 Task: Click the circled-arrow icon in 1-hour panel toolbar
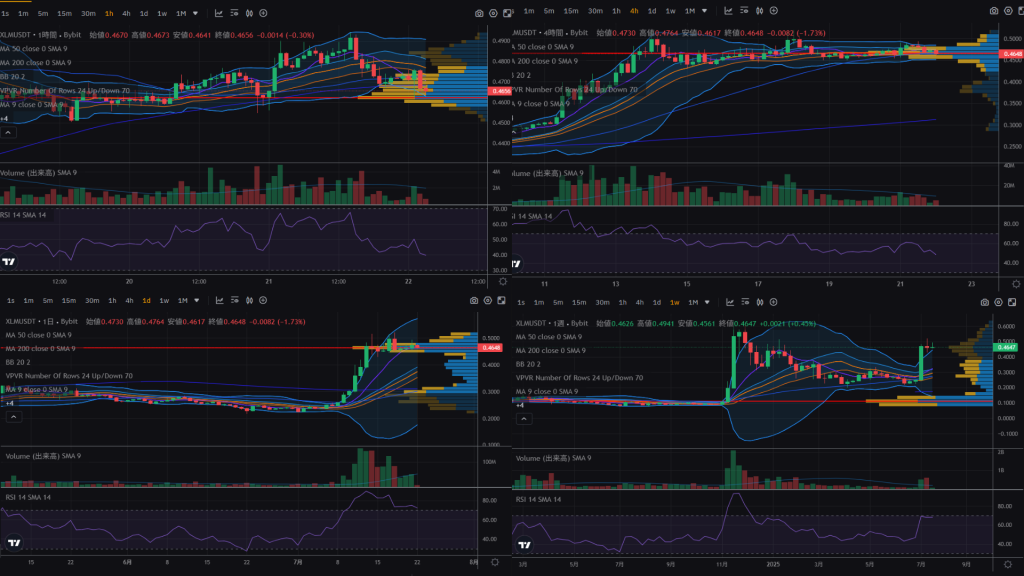click(x=263, y=13)
